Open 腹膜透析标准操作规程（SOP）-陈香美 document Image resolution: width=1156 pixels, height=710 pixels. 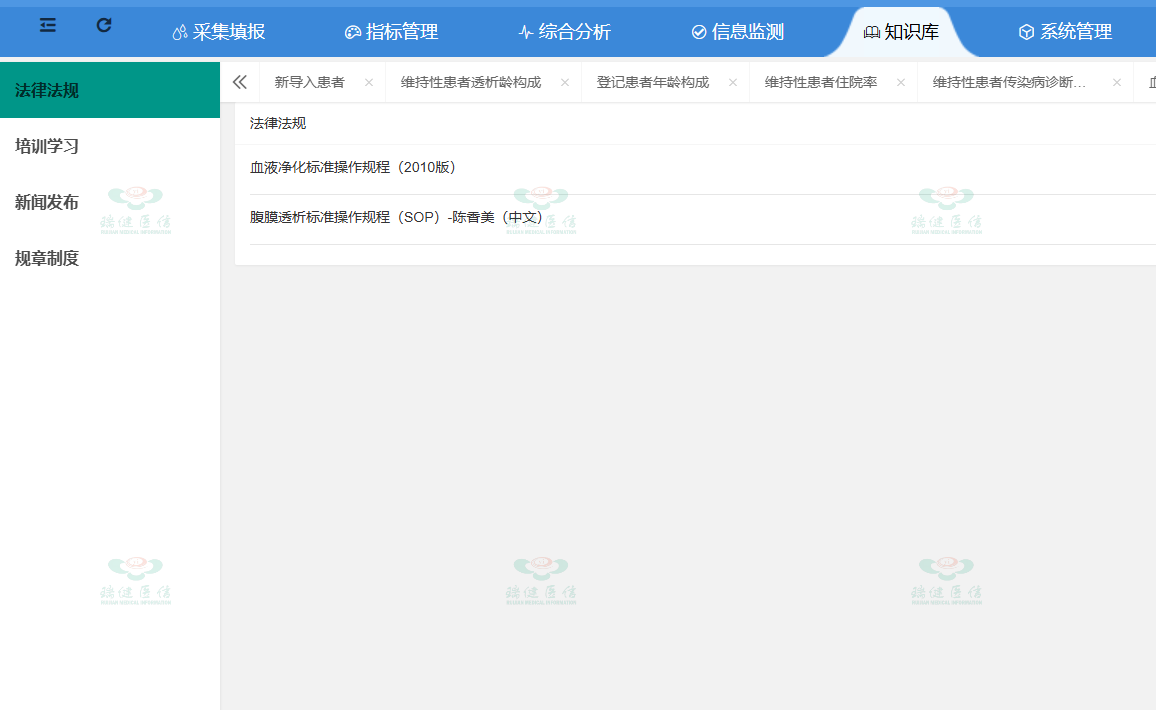point(397,217)
